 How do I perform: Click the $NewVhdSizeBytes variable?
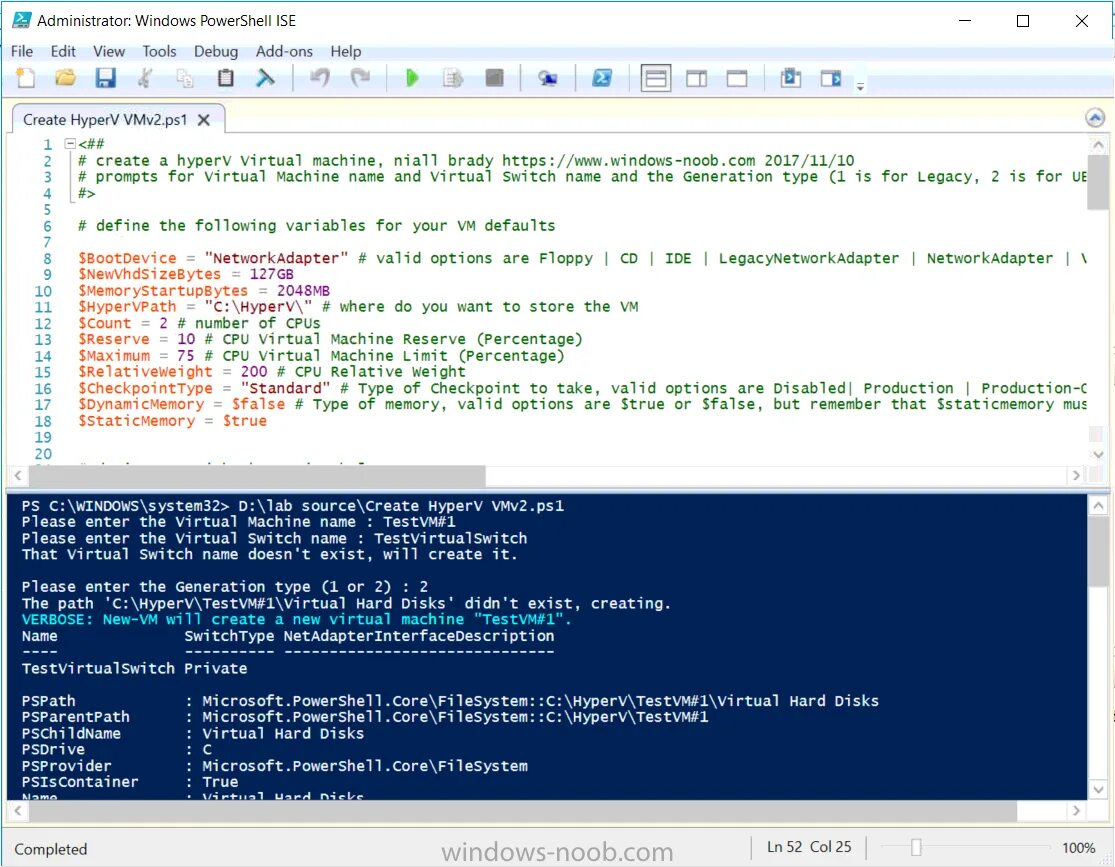tap(149, 274)
